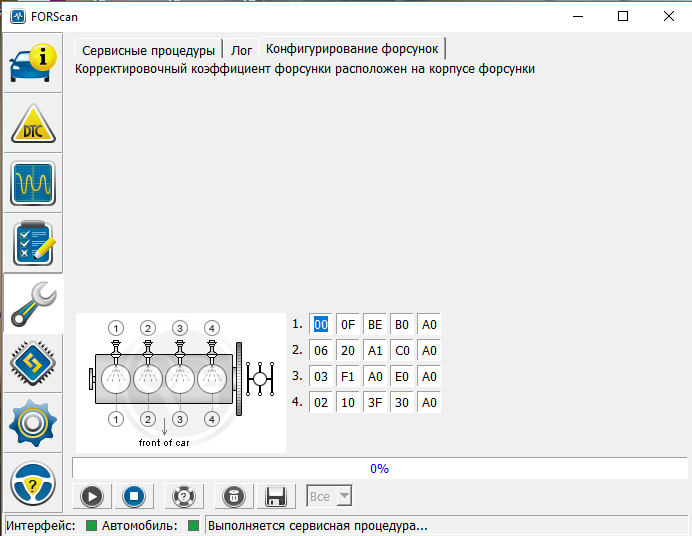Click injector 1 field containing 'B0'
692x536 pixels.
tap(402, 325)
